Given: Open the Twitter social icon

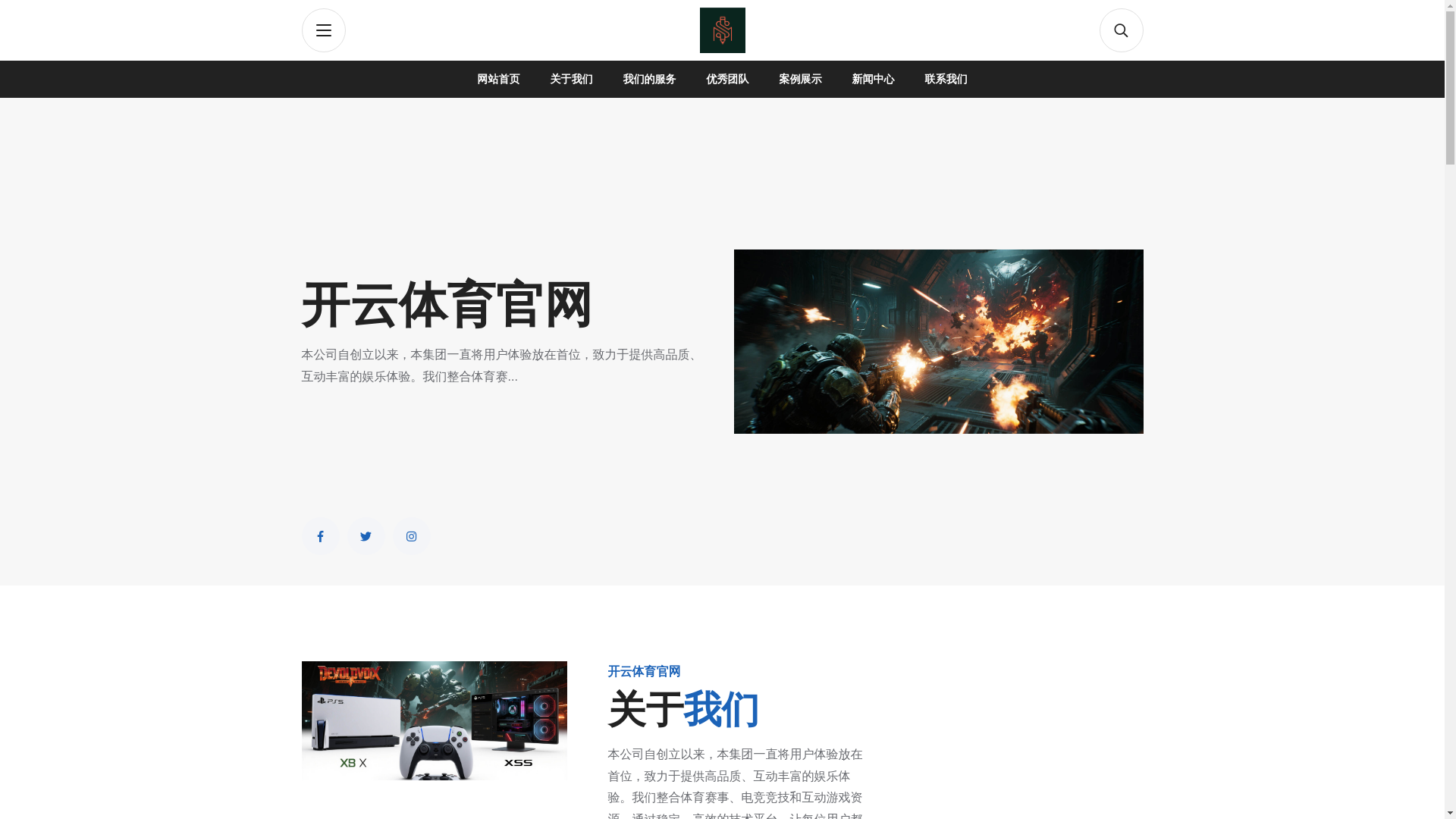Looking at the screenshot, I should pos(366,536).
